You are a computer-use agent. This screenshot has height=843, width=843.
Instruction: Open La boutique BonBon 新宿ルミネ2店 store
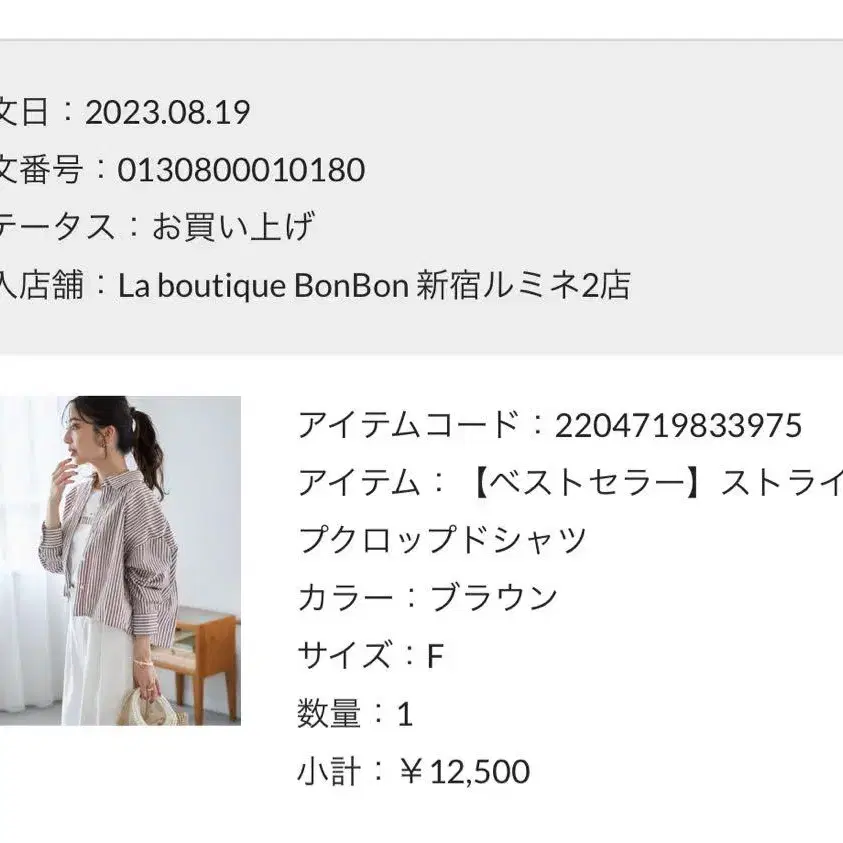pos(374,285)
